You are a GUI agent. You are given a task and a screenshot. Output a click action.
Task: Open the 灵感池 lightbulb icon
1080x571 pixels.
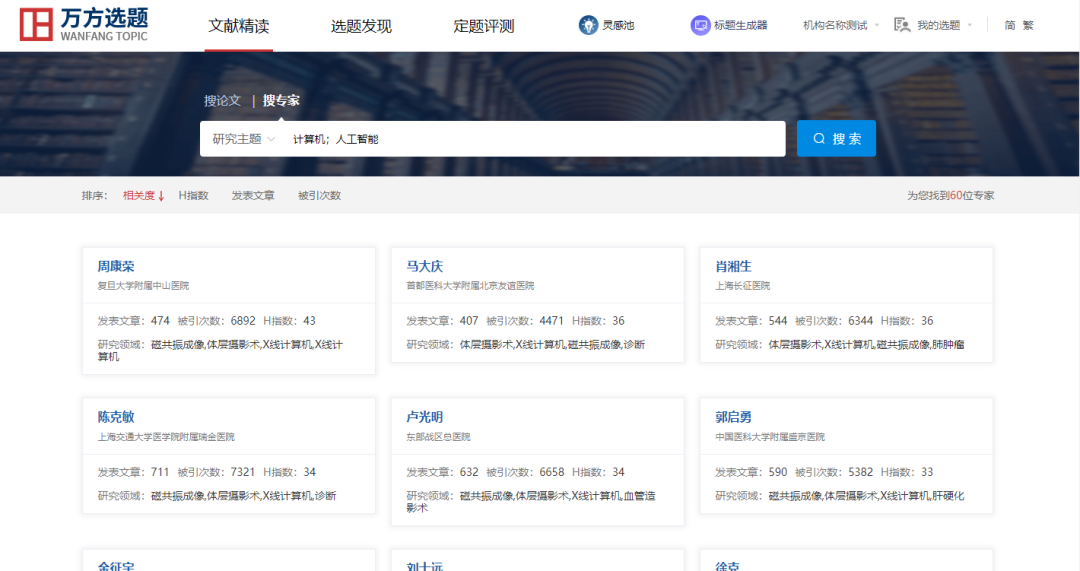588,25
